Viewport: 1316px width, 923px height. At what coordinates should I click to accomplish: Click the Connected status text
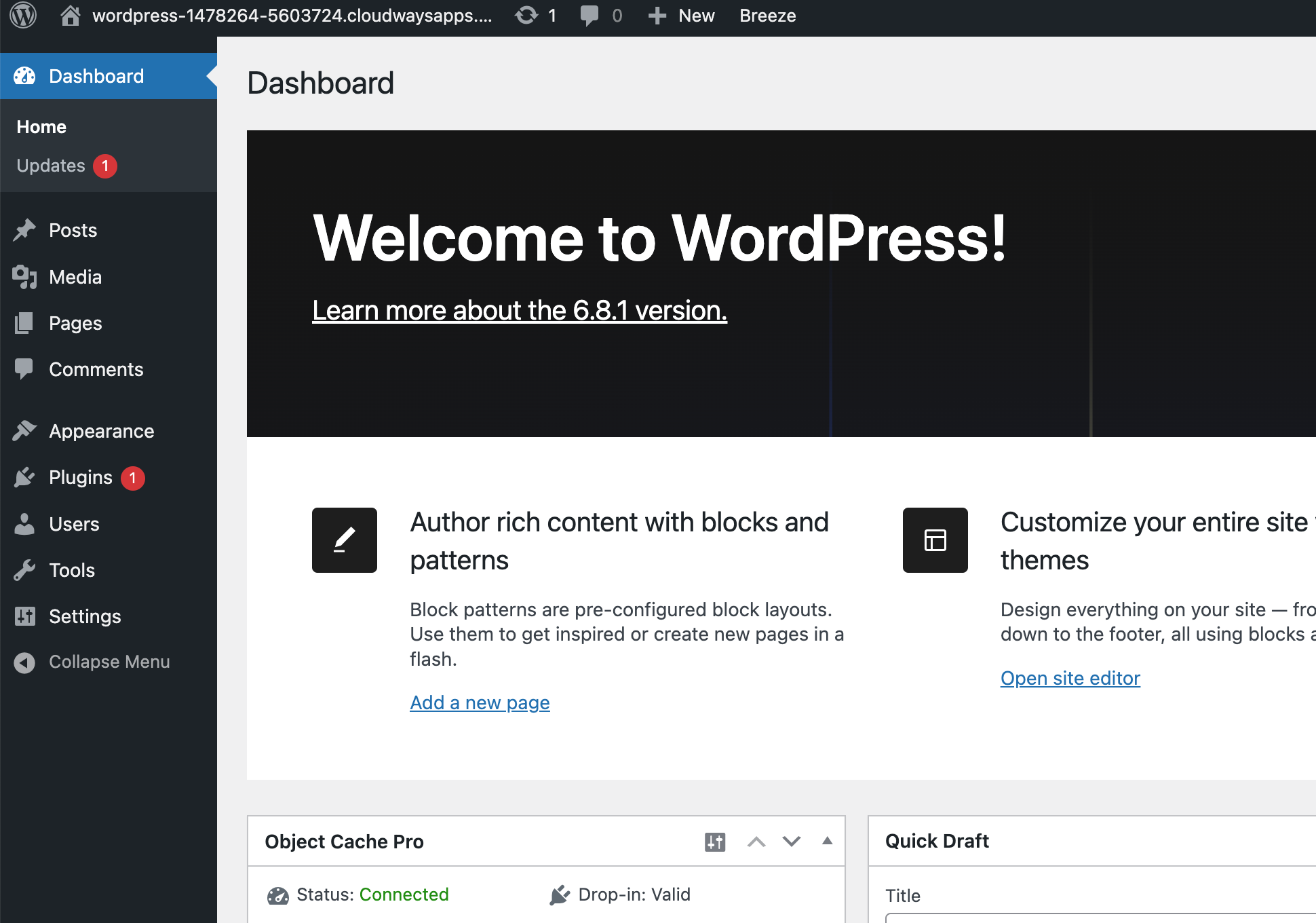coord(404,894)
